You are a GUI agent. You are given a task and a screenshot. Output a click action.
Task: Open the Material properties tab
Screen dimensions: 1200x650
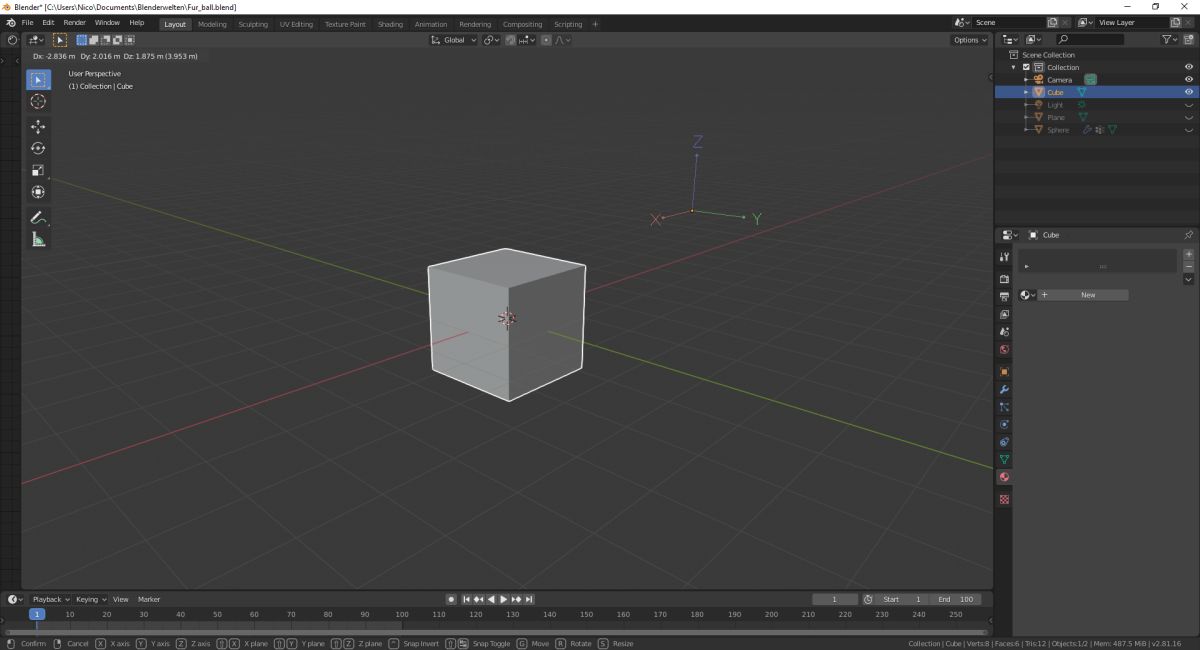pyautogui.click(x=1004, y=477)
